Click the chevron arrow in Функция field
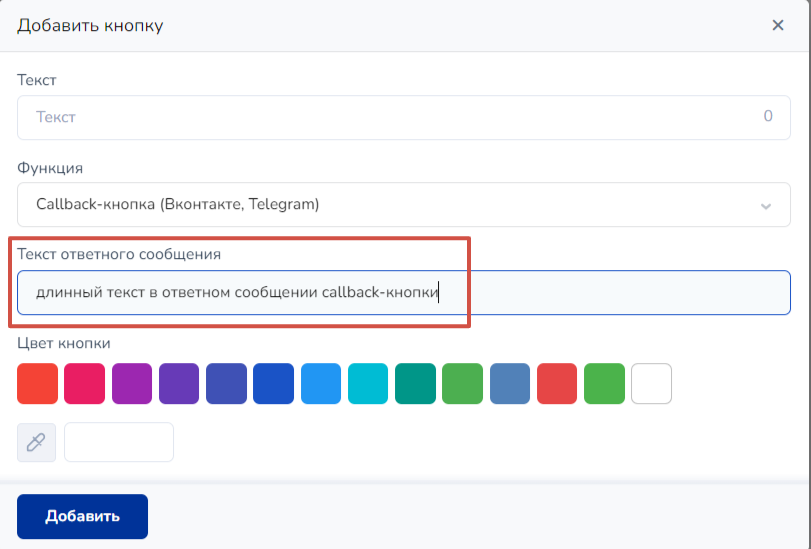The image size is (811, 549). click(x=766, y=206)
